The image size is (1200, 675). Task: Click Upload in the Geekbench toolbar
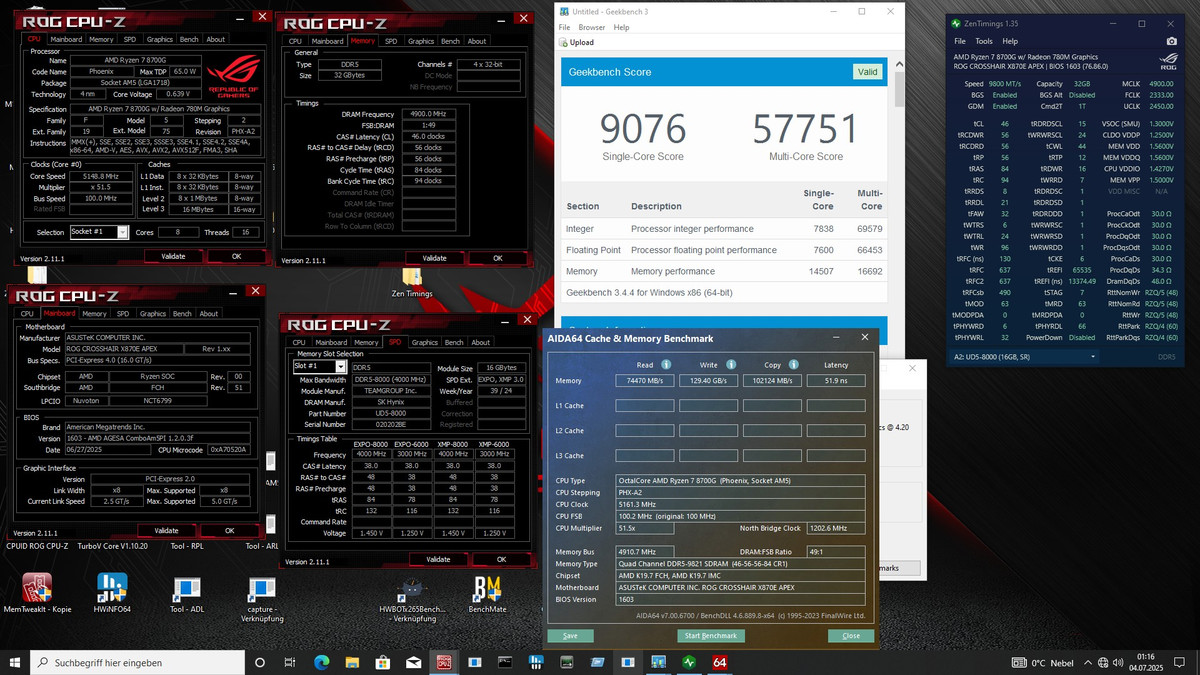(577, 42)
